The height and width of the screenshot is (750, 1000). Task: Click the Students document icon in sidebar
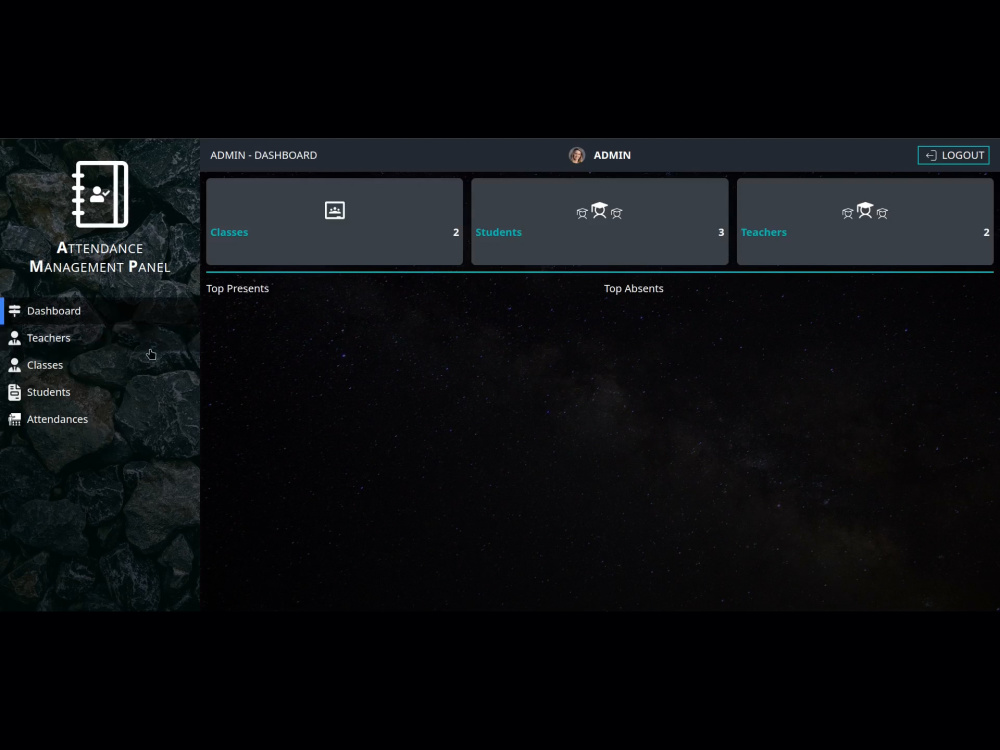(x=15, y=392)
